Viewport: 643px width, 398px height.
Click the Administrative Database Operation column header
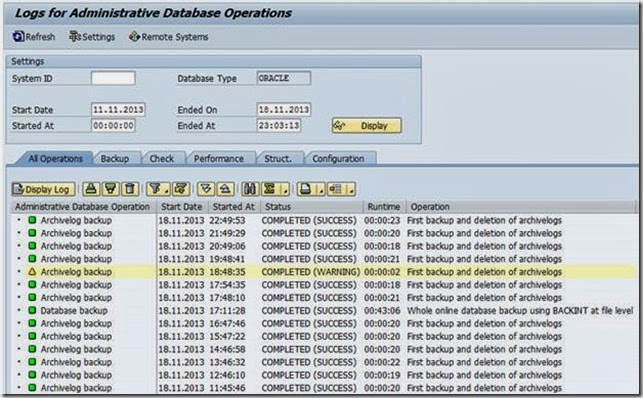pyautogui.click(x=83, y=207)
